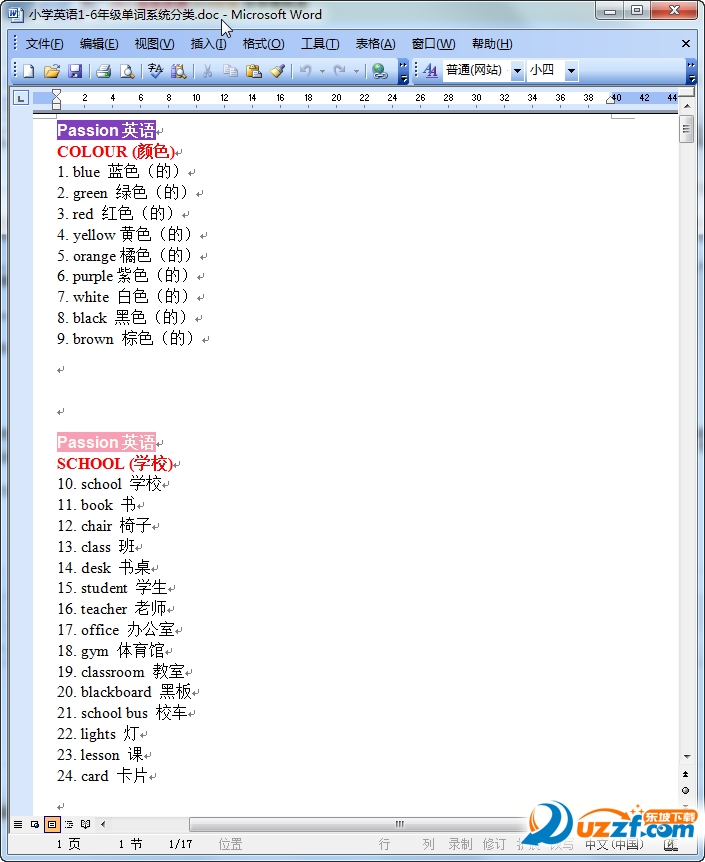
Task: Paste from clipboard icon
Action: pyautogui.click(x=254, y=71)
